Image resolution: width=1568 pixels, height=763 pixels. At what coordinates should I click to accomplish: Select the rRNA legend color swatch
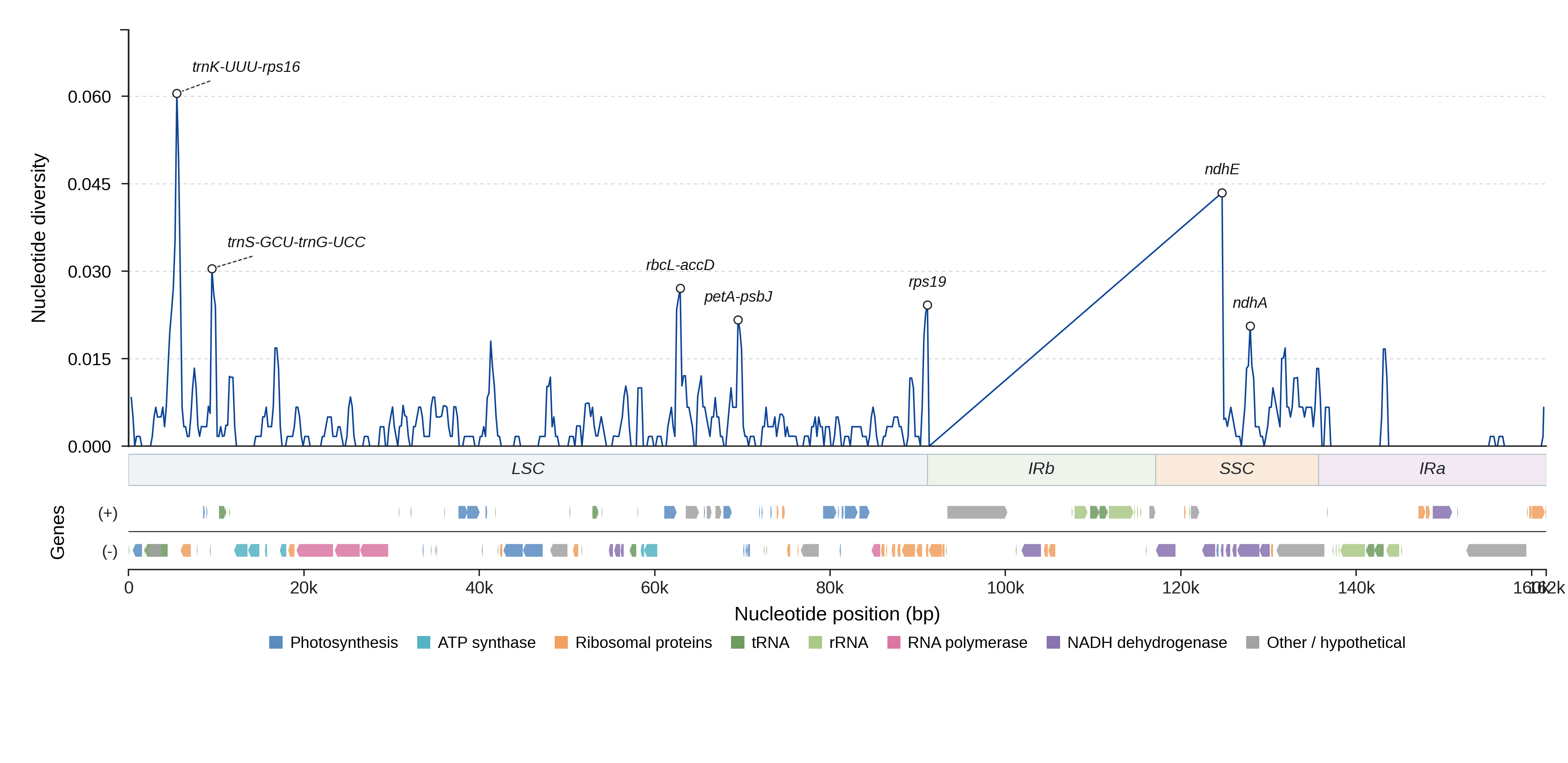coord(815,642)
